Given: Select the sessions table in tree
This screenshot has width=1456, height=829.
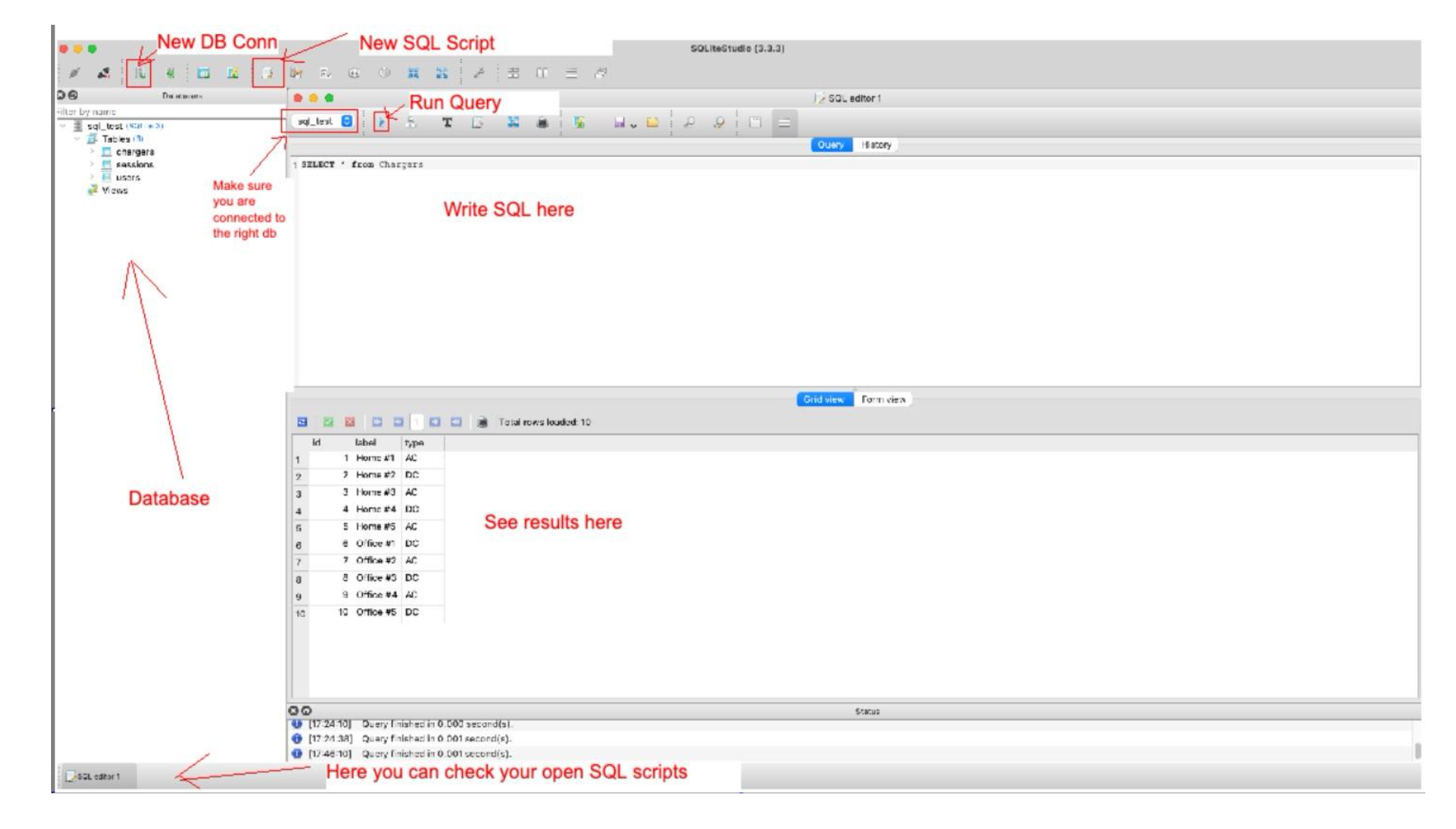Looking at the screenshot, I should click(x=135, y=165).
